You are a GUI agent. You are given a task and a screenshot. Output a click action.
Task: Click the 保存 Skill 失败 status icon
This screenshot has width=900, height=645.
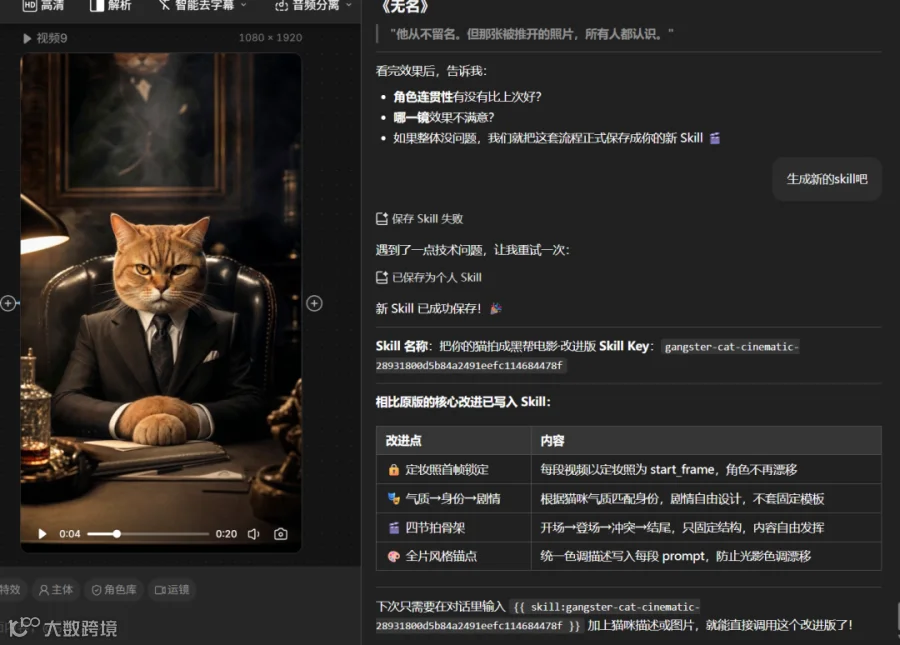coord(382,219)
